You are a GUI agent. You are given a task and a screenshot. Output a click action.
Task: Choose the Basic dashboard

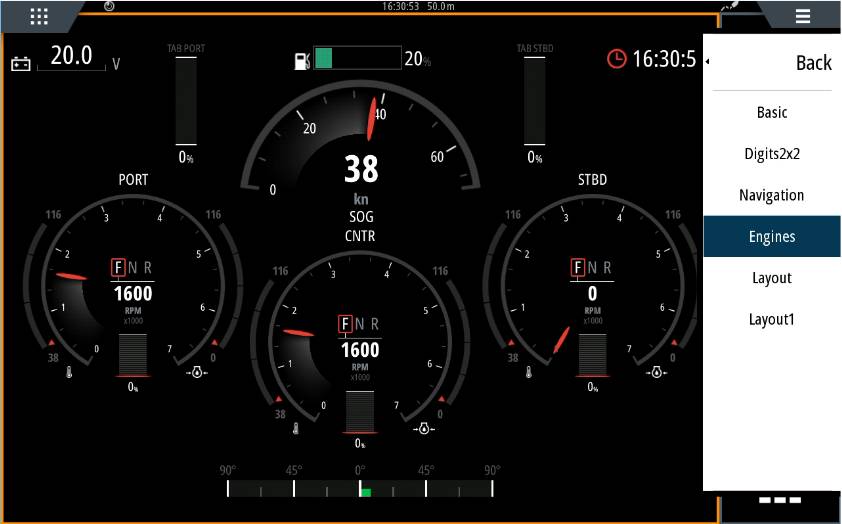click(771, 113)
